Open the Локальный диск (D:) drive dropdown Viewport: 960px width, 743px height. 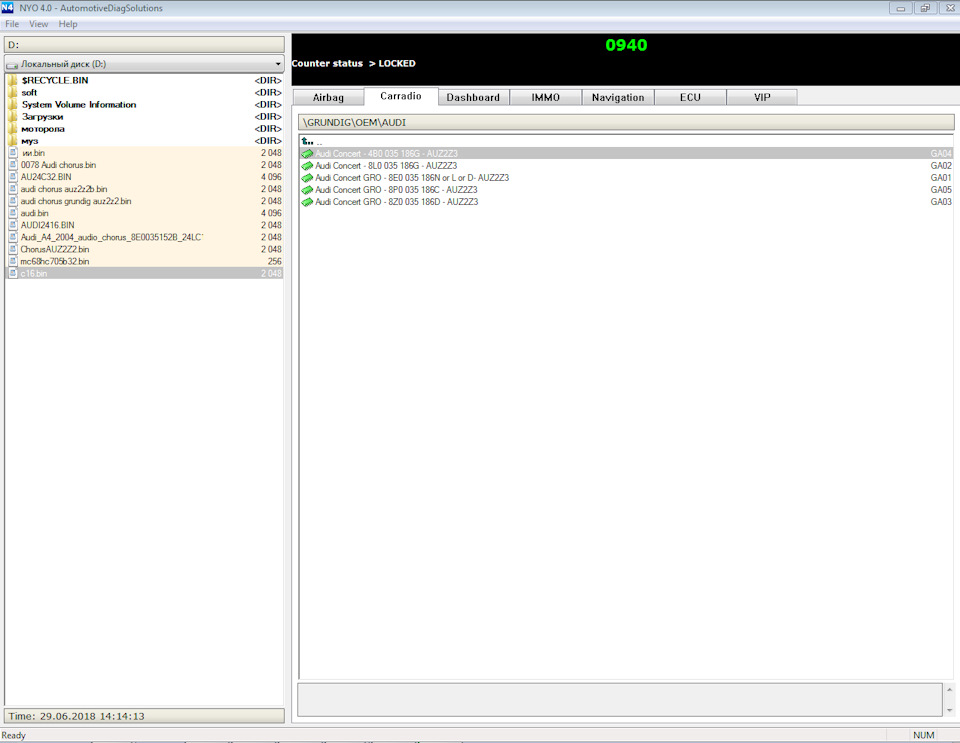(x=144, y=64)
